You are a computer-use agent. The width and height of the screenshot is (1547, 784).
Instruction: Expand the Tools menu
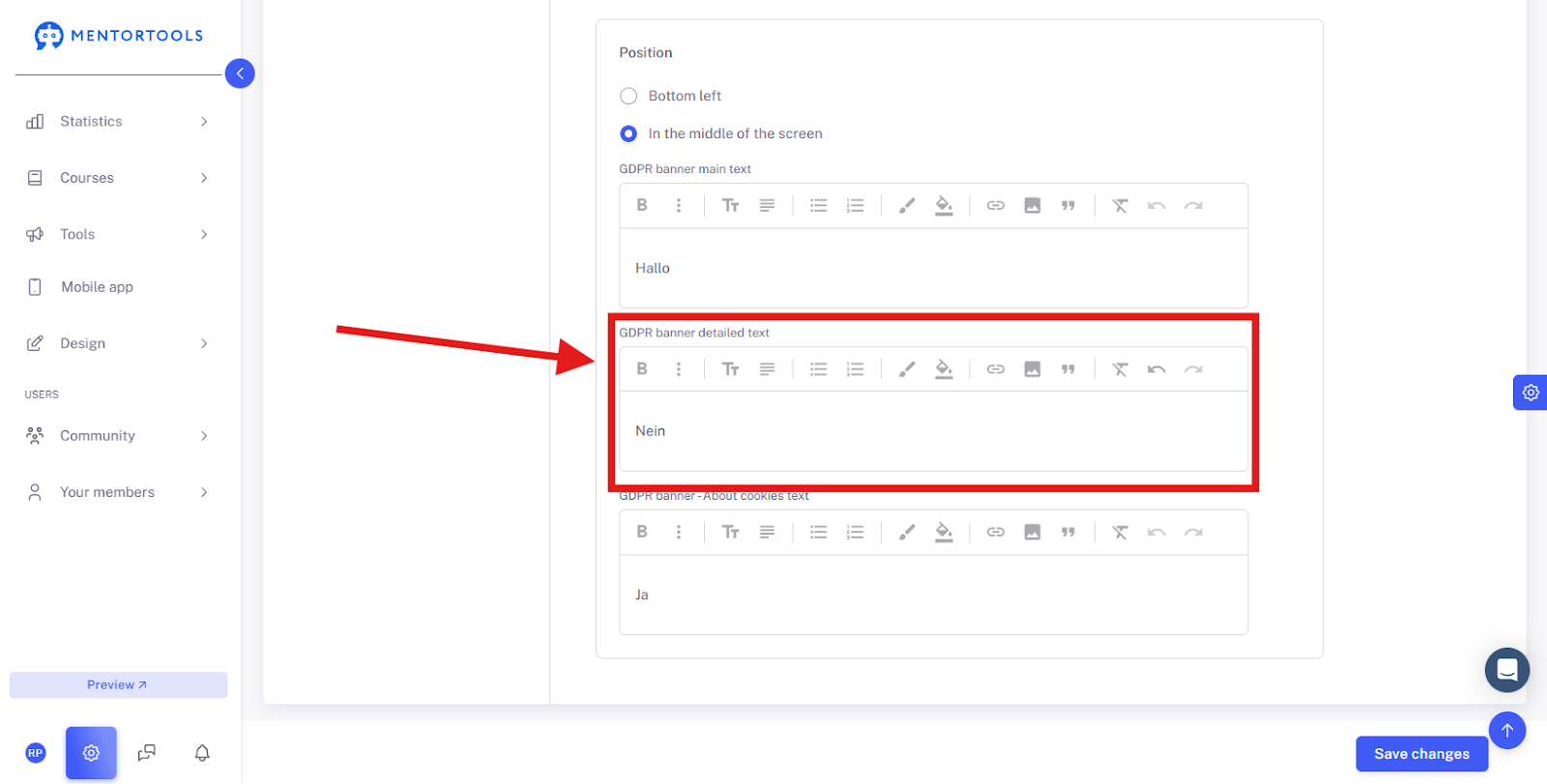(x=117, y=234)
